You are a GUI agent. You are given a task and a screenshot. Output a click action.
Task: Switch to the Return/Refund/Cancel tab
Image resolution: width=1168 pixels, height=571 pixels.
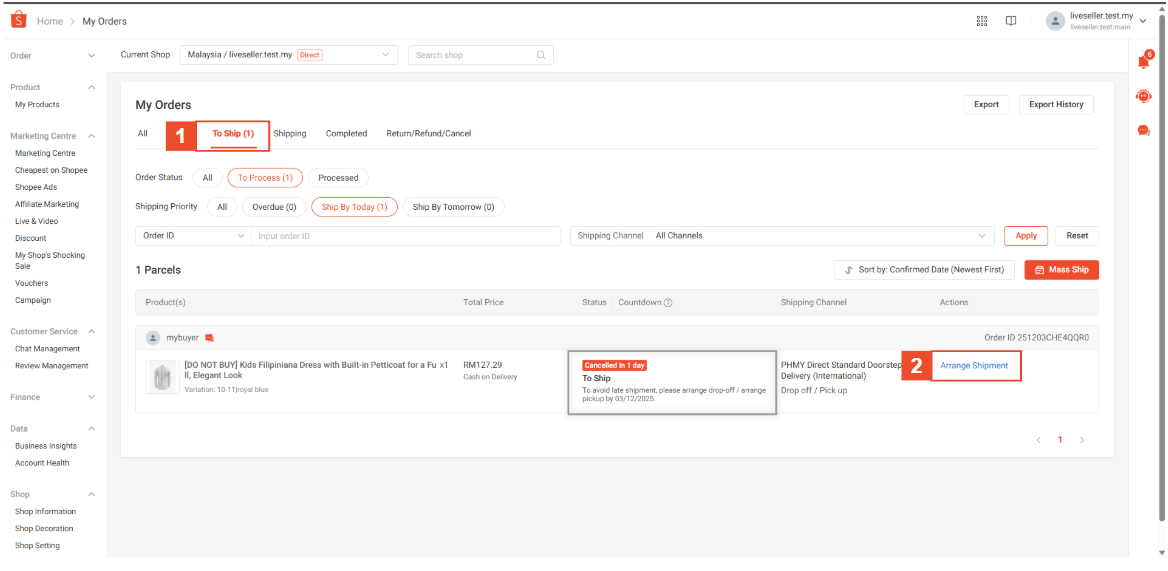(x=428, y=133)
